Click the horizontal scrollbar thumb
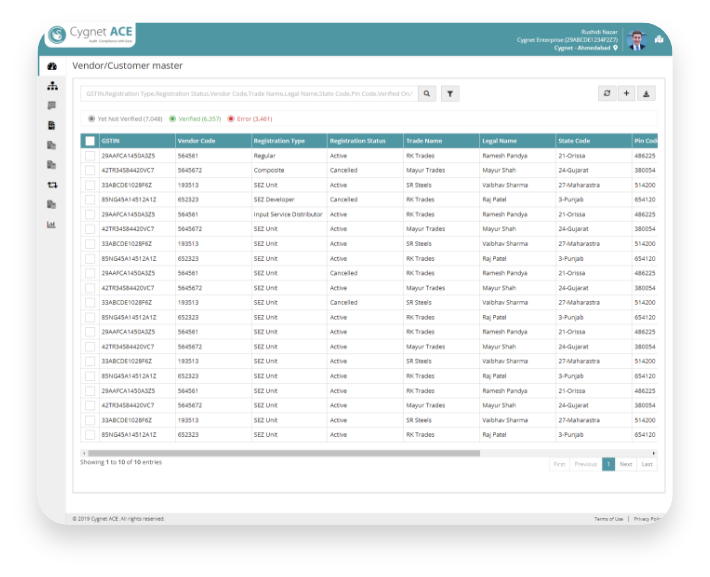 point(284,453)
